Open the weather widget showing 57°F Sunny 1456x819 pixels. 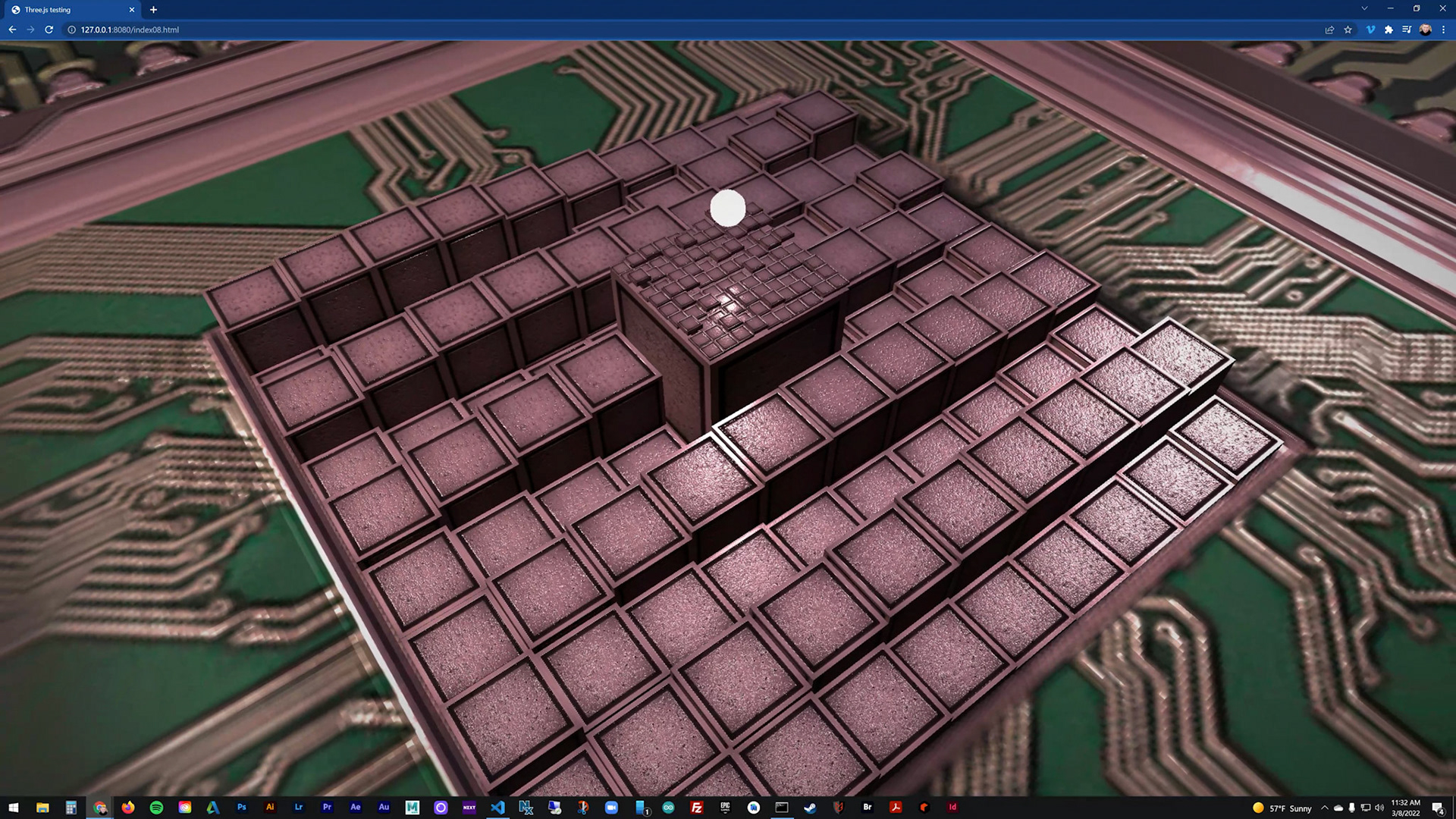click(x=1282, y=808)
